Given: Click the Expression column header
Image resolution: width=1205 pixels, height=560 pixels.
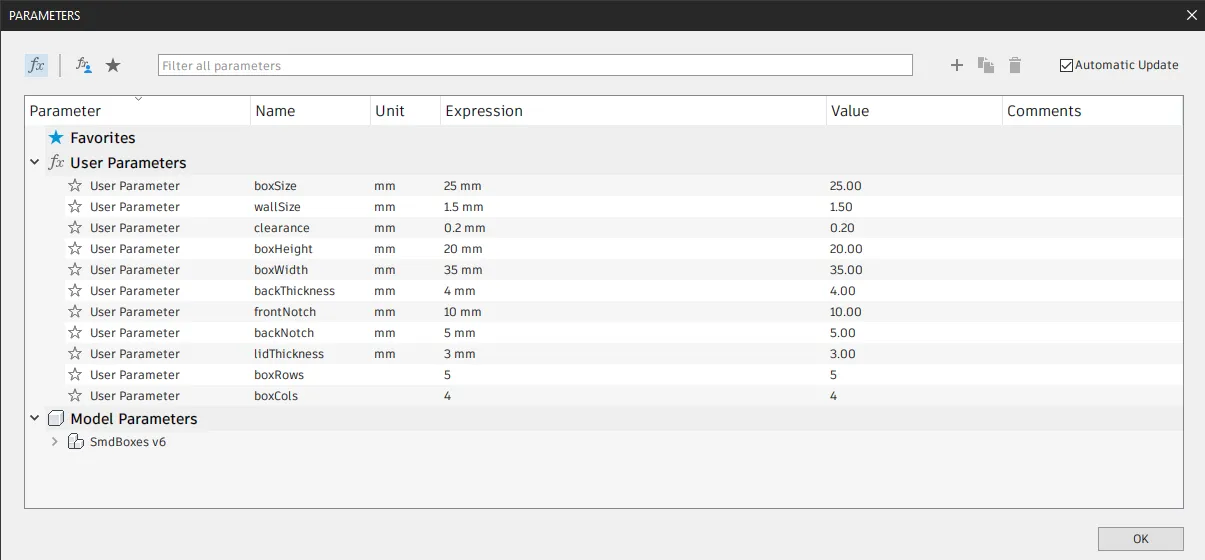Looking at the screenshot, I should click(x=484, y=111).
